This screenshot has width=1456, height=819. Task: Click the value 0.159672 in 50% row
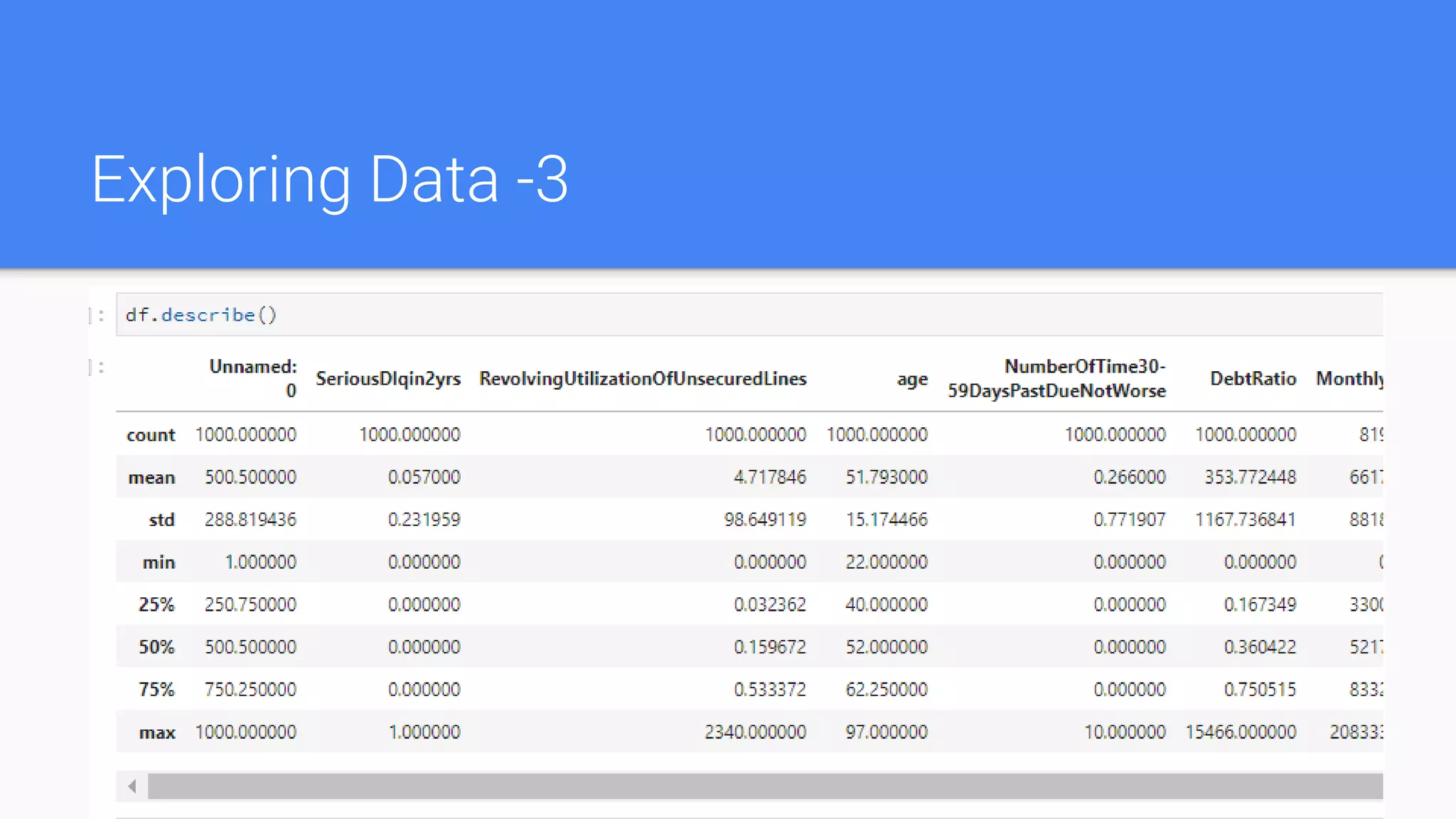click(770, 647)
